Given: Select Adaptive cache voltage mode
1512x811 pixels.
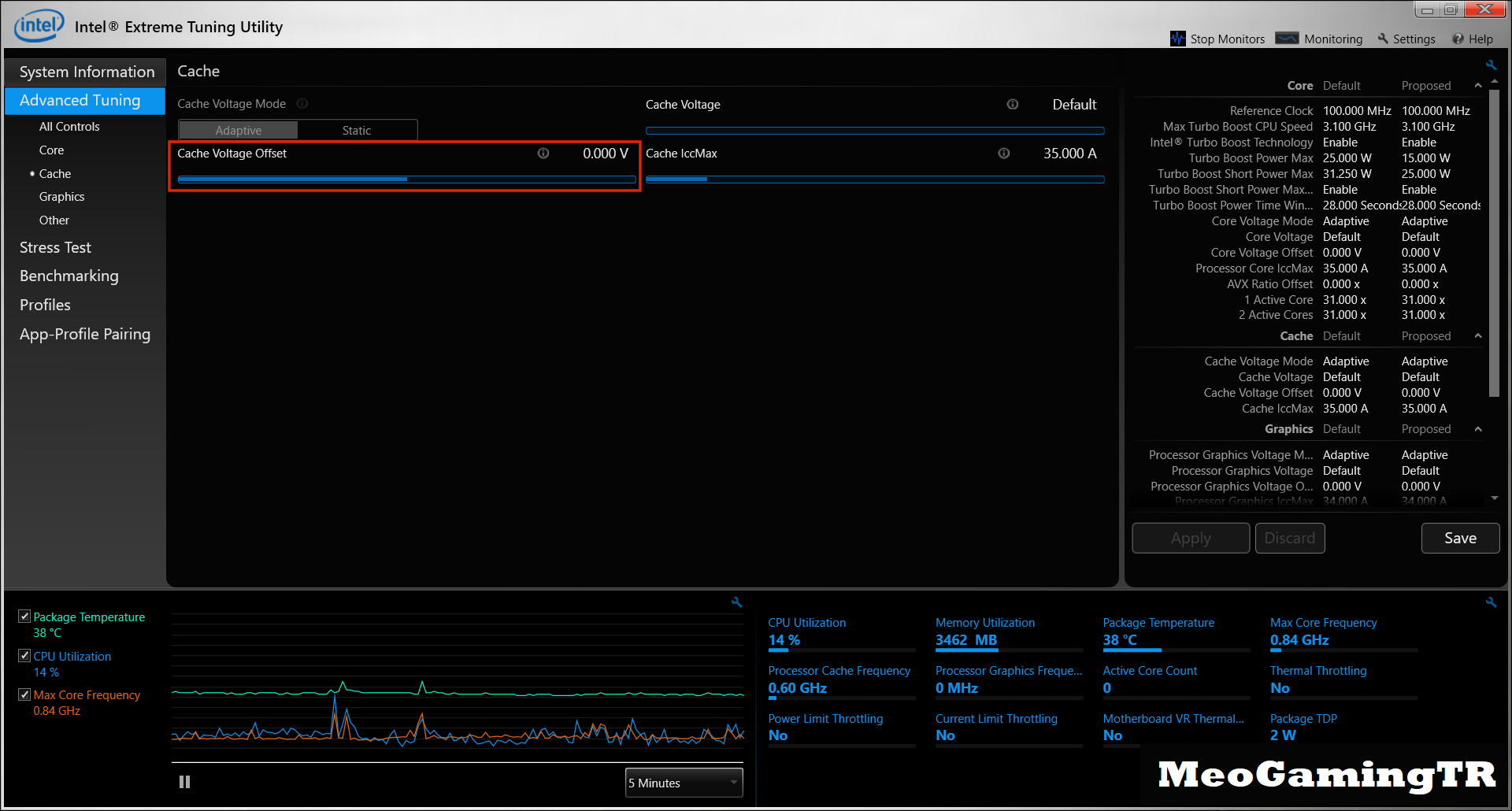Looking at the screenshot, I should (x=239, y=130).
